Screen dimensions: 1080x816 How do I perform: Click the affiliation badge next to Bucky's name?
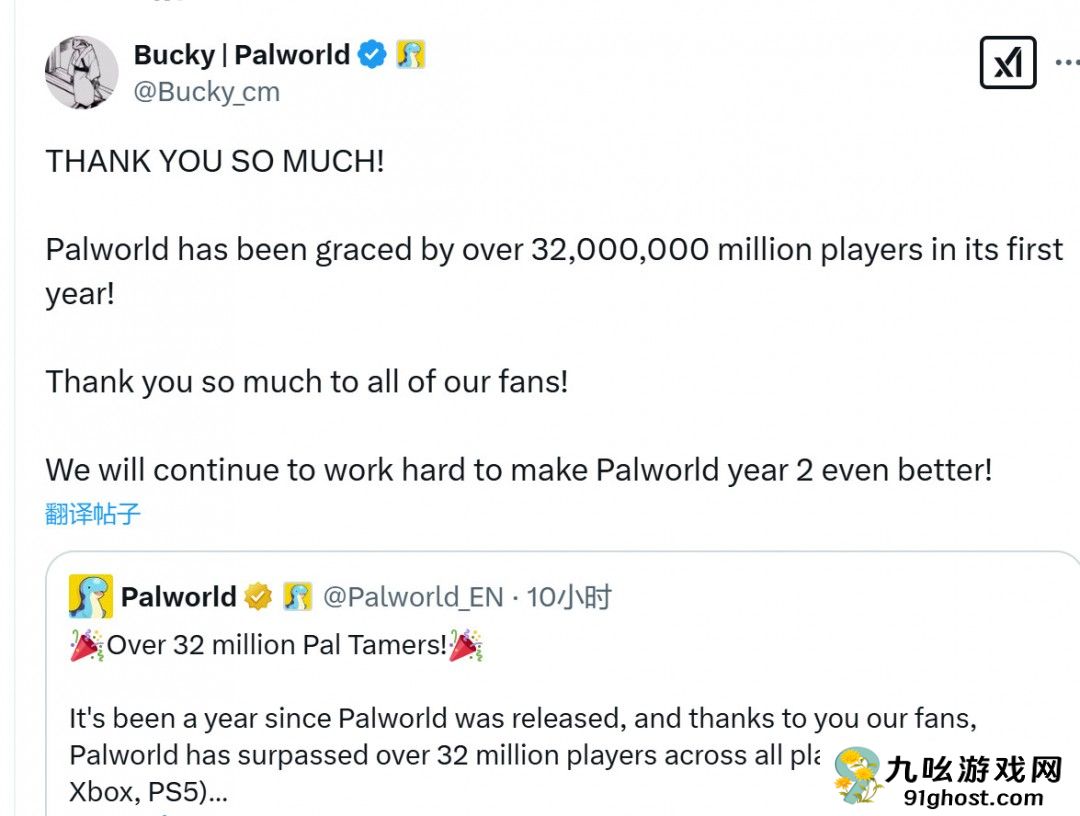410,54
